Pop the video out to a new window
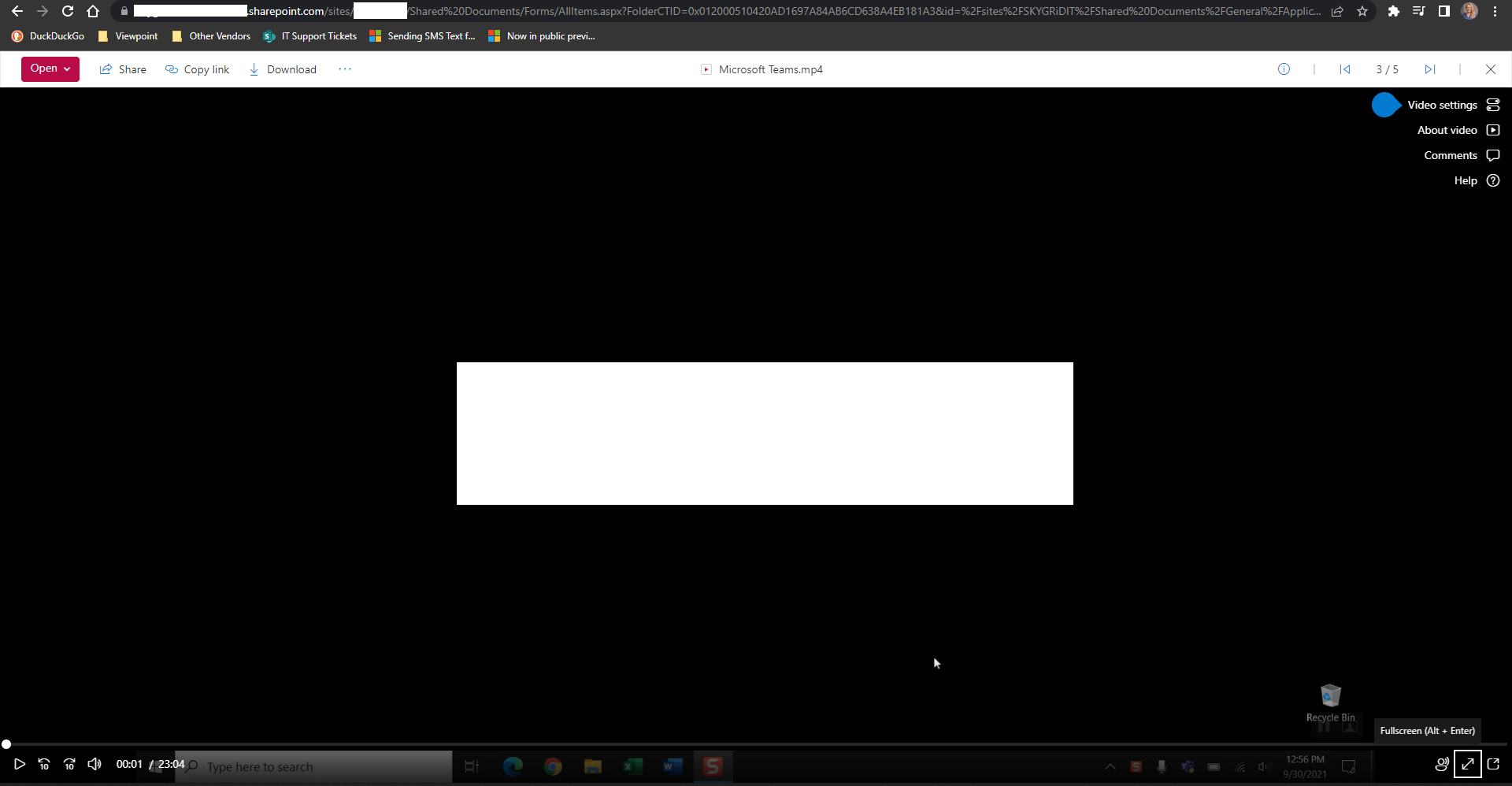This screenshot has width=1512, height=786. (1495, 764)
